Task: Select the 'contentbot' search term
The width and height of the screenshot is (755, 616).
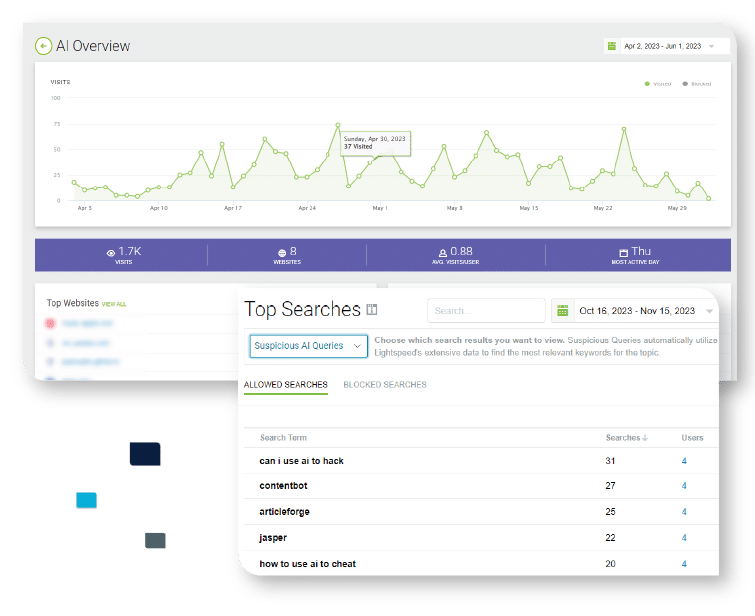Action: click(283, 486)
